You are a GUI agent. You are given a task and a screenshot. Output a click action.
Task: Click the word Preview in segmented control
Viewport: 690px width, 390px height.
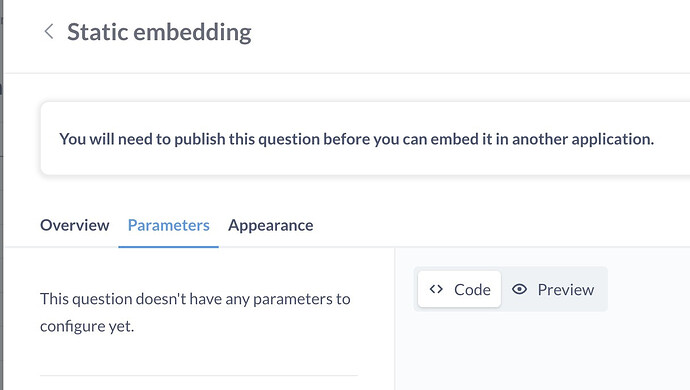pos(566,290)
